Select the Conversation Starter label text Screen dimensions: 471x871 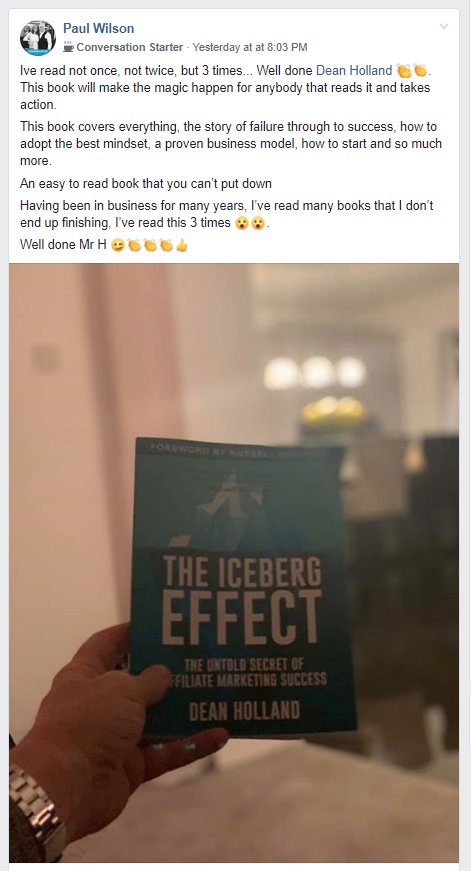pos(129,47)
